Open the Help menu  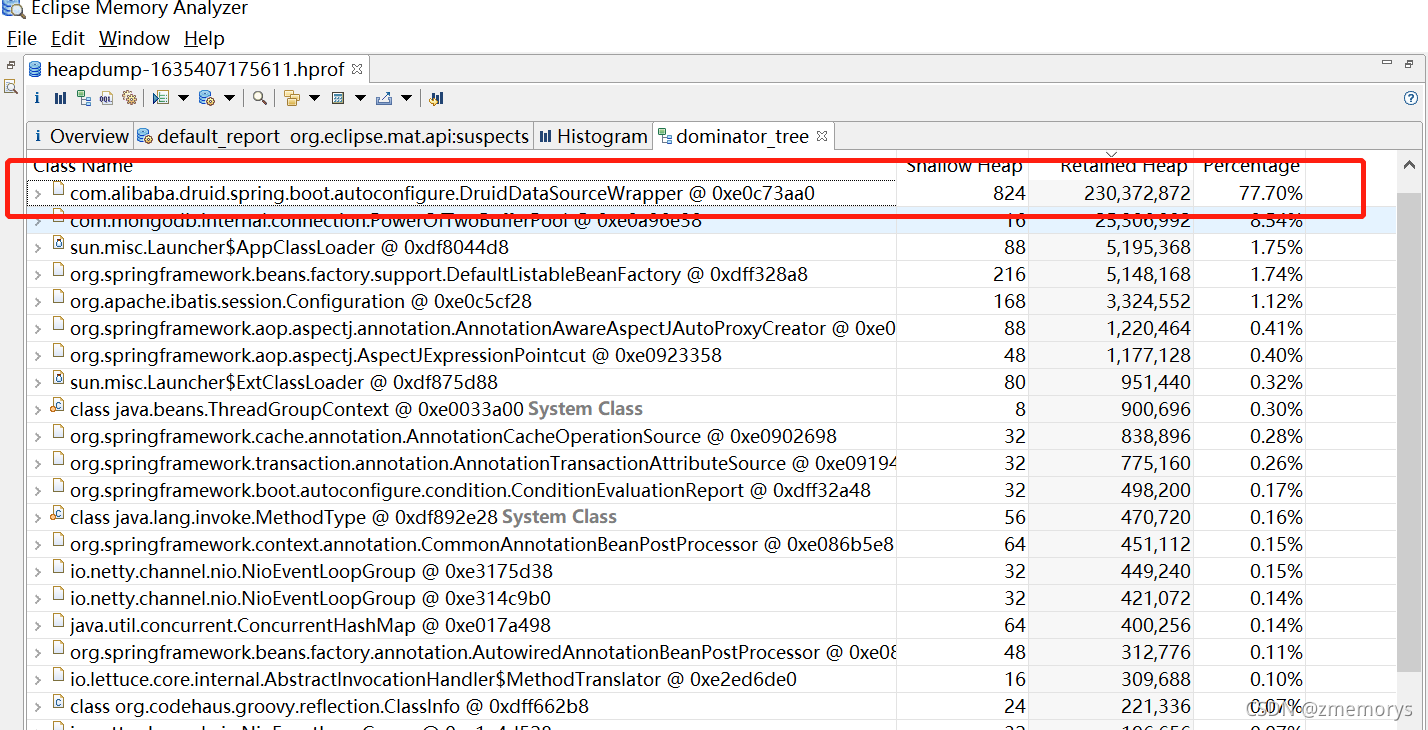tap(204, 38)
